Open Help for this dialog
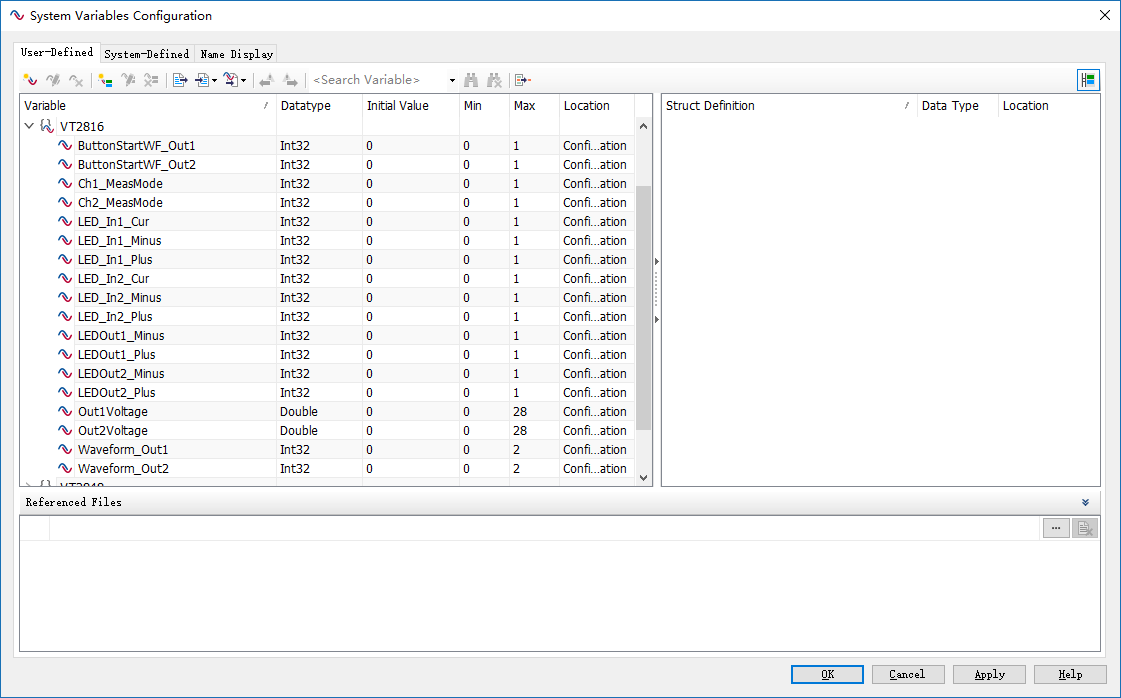 tap(1070, 674)
